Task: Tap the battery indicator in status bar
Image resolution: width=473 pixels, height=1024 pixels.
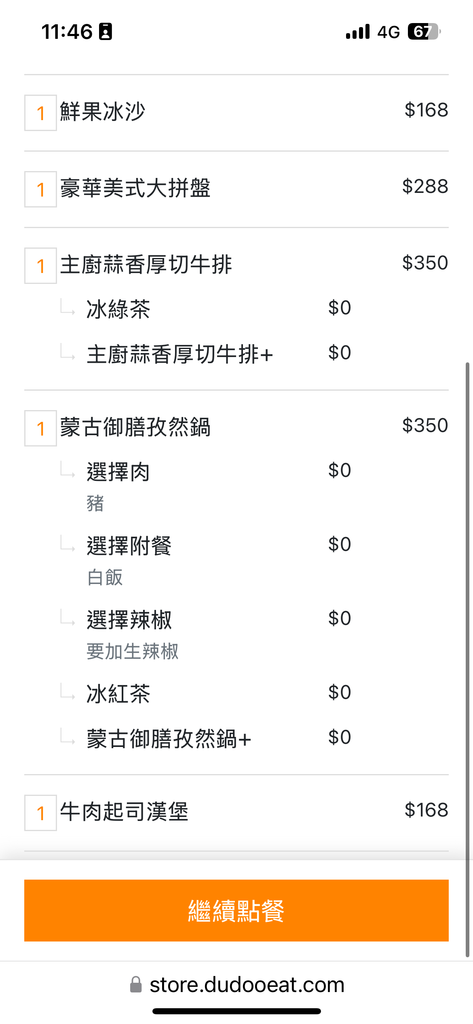Action: click(424, 31)
